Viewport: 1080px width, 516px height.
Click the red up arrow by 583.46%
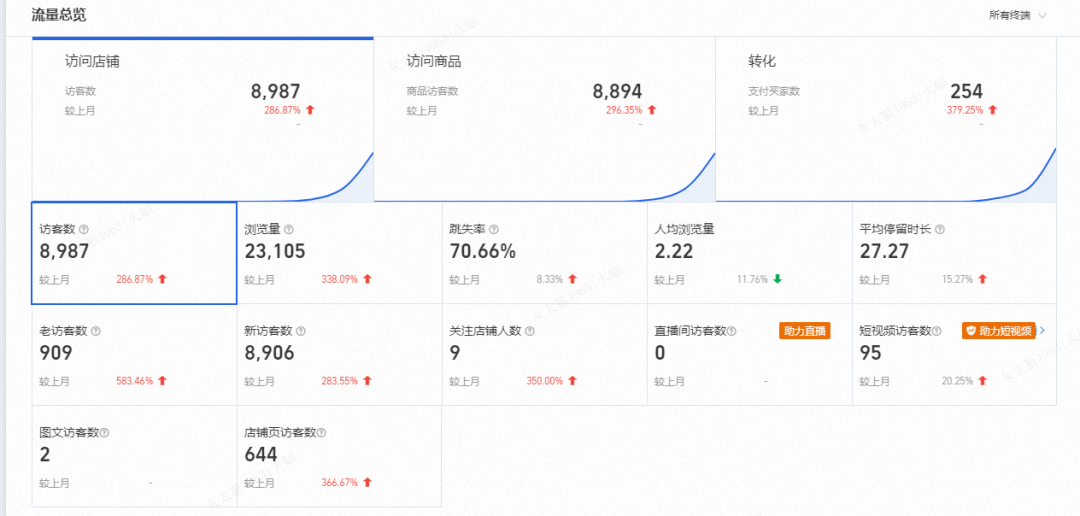pyautogui.click(x=163, y=380)
